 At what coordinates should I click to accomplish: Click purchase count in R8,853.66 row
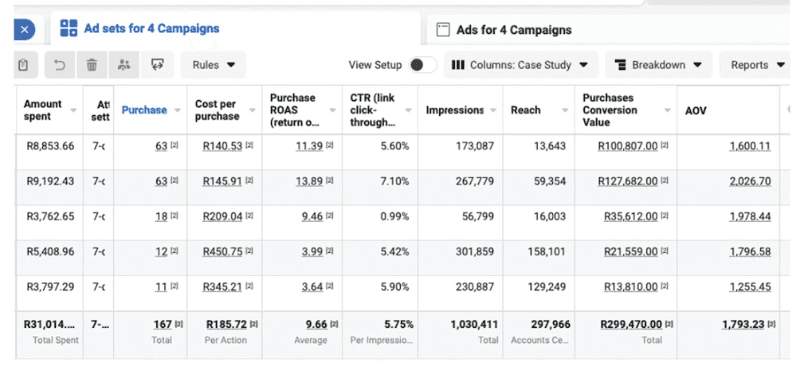pyautogui.click(x=161, y=146)
